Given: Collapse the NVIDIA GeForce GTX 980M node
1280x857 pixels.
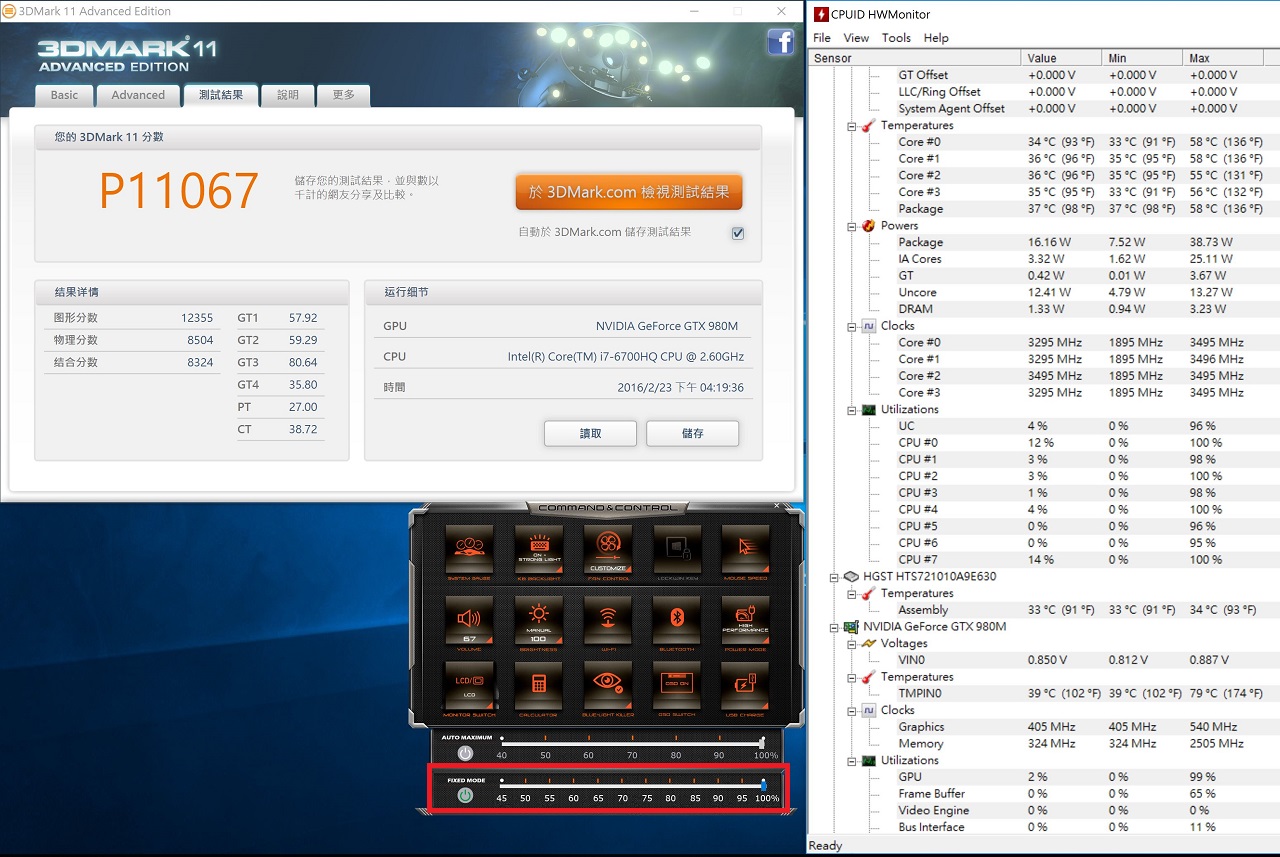Looking at the screenshot, I should point(835,627).
